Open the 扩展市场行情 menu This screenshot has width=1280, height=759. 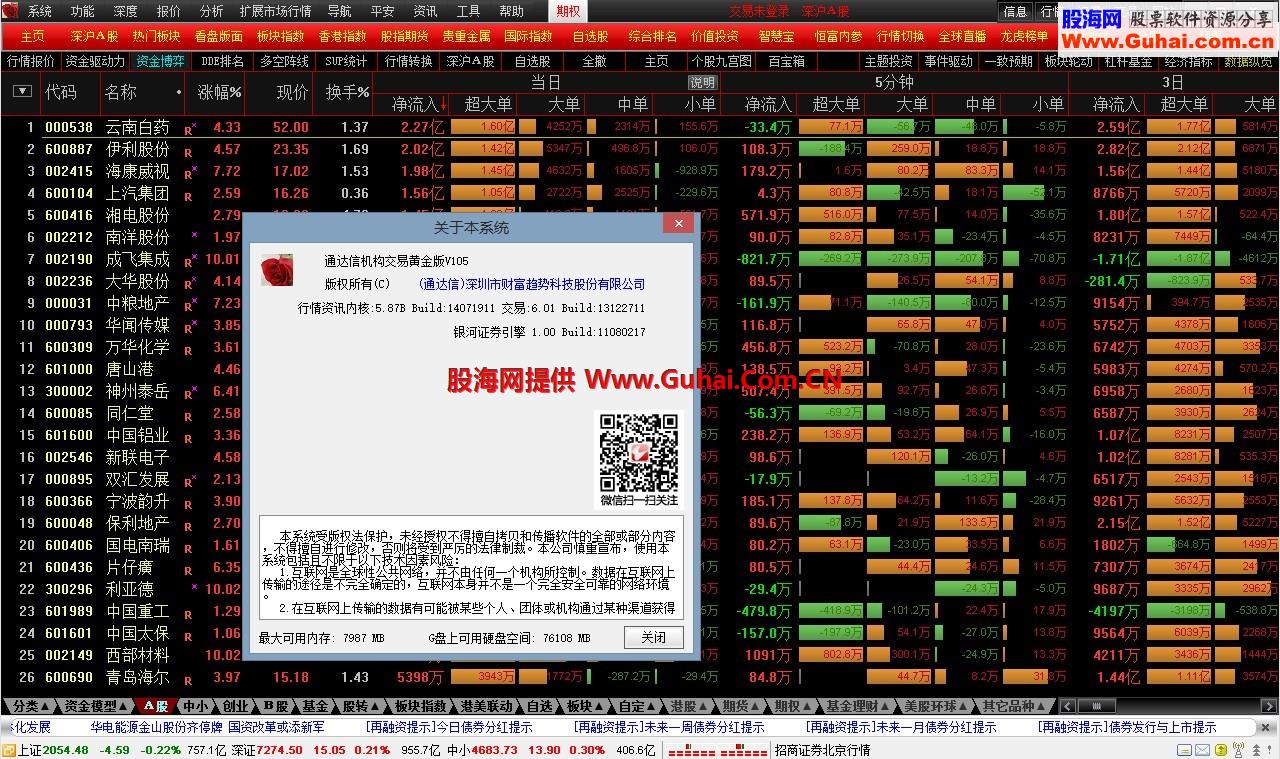[275, 12]
